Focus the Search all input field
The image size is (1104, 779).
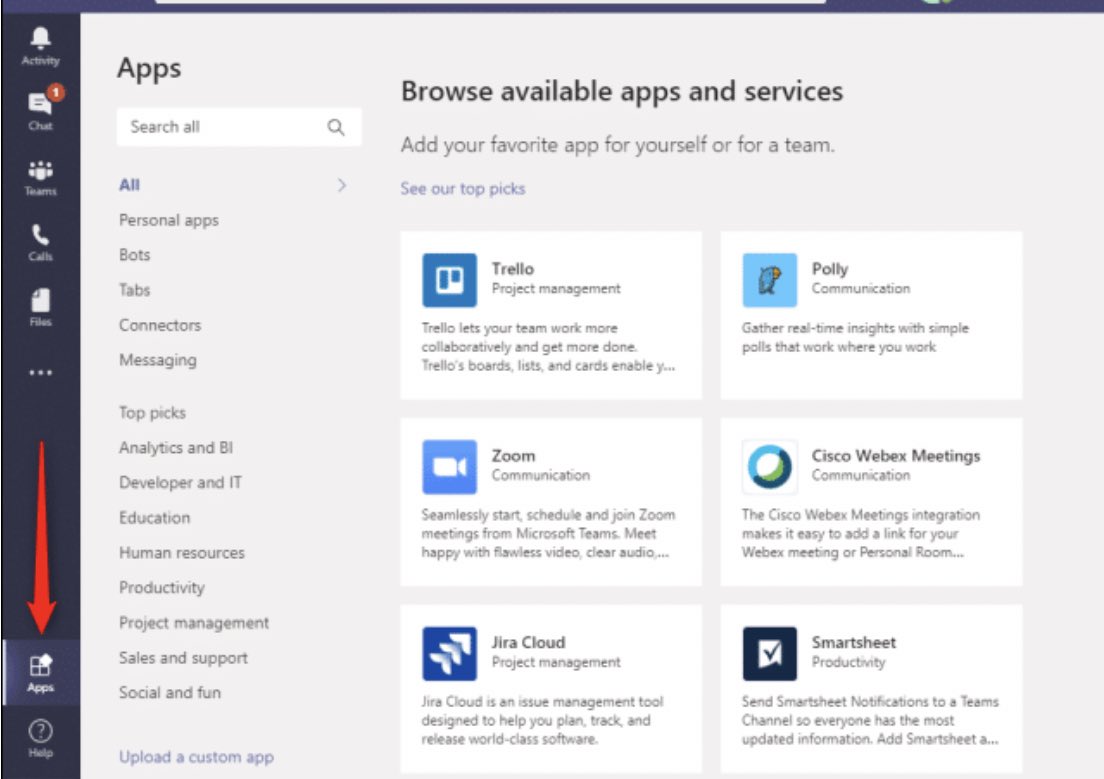click(x=239, y=127)
